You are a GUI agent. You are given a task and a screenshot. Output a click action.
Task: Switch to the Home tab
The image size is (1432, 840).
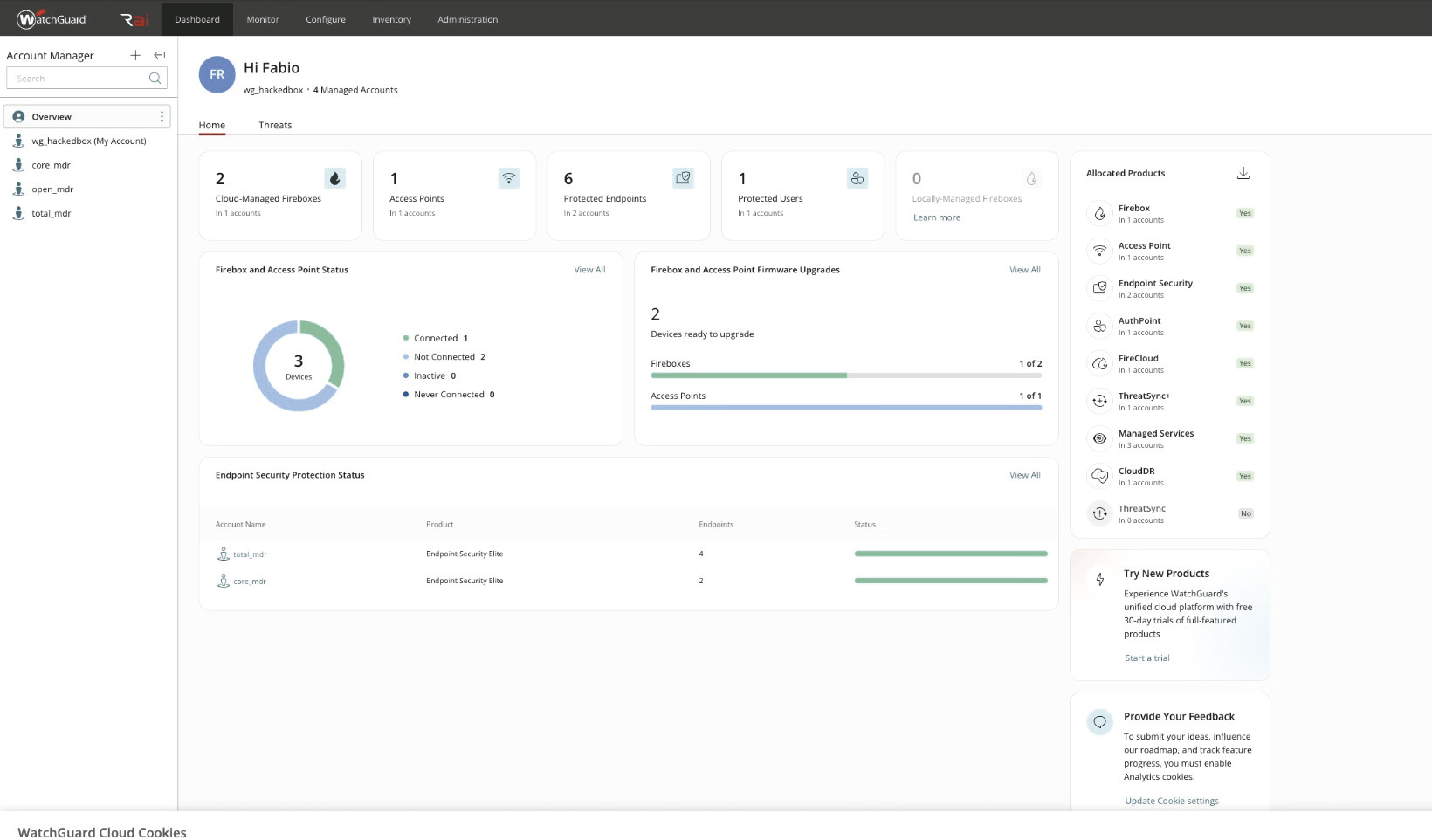[x=212, y=125]
